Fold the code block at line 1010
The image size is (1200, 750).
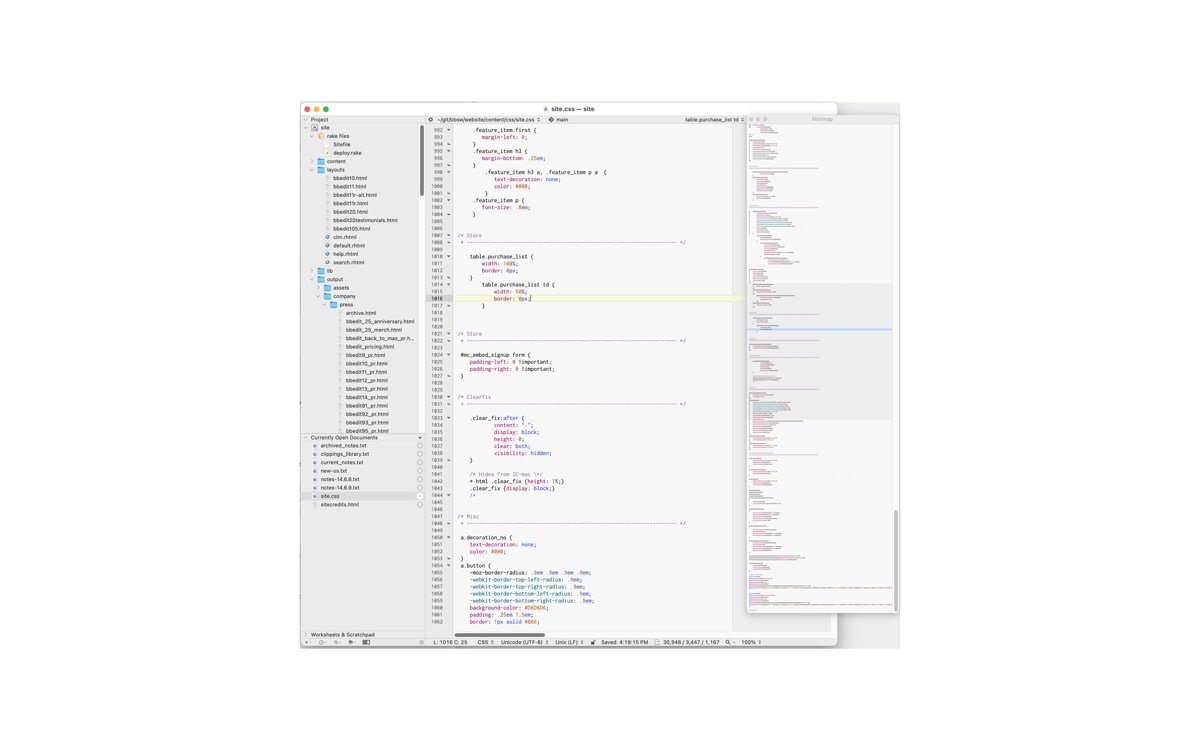point(448,256)
